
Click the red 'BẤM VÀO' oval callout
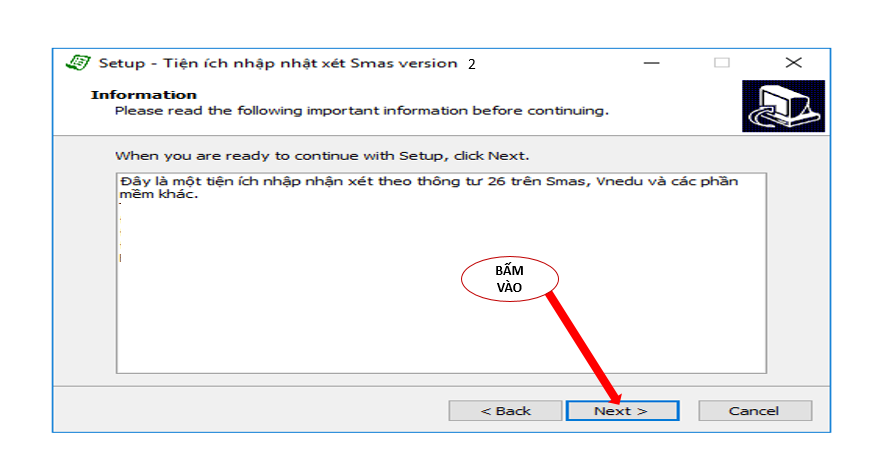pyautogui.click(x=509, y=279)
